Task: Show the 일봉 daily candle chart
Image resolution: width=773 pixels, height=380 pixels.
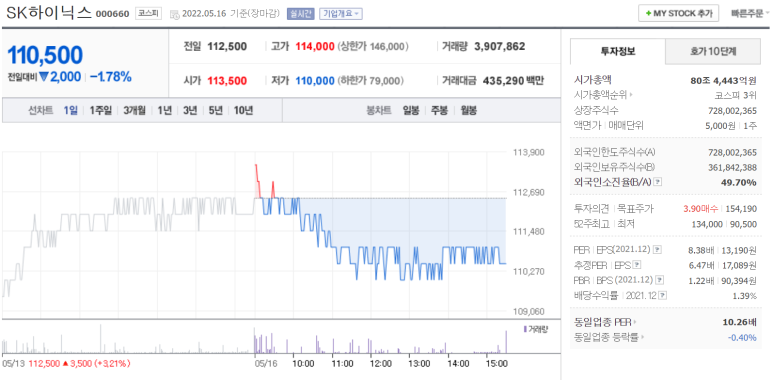Action: 411,110
